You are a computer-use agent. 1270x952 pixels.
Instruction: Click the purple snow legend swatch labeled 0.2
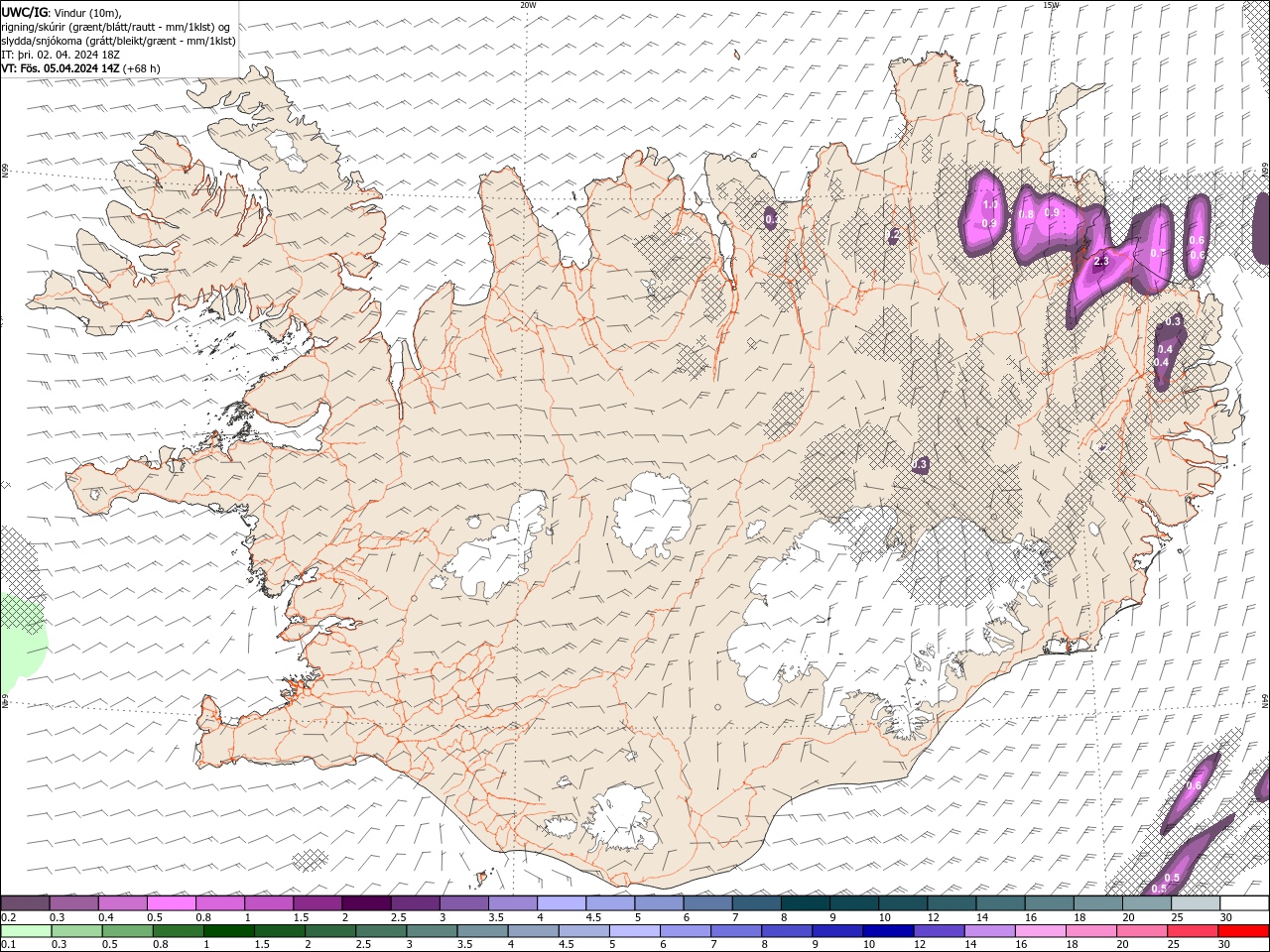[25, 903]
